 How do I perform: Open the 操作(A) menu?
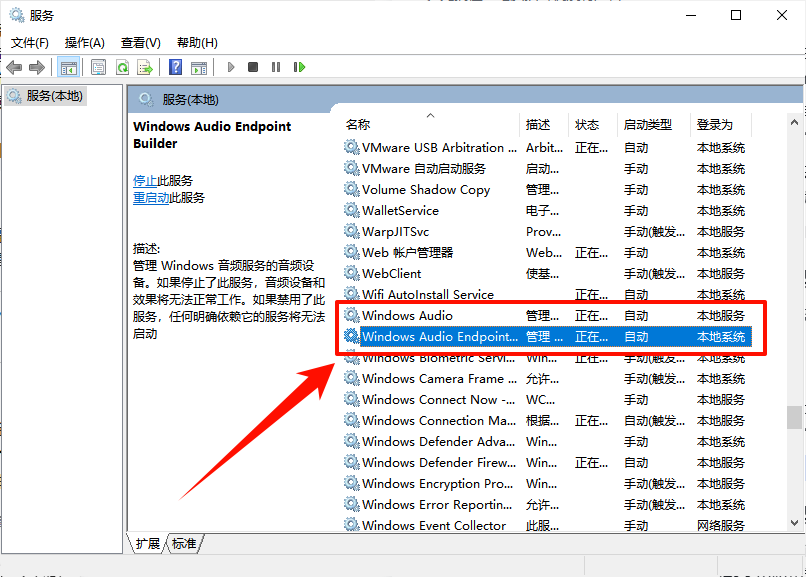pyautogui.click(x=85, y=43)
